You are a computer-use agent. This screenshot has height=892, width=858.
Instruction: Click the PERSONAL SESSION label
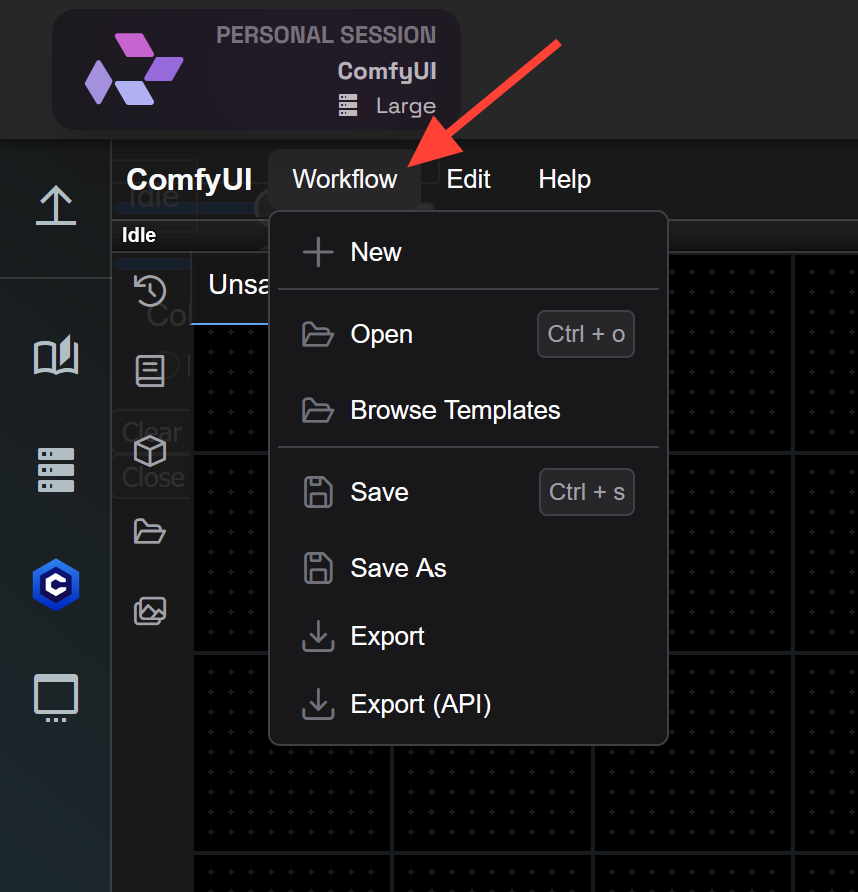tap(326, 35)
